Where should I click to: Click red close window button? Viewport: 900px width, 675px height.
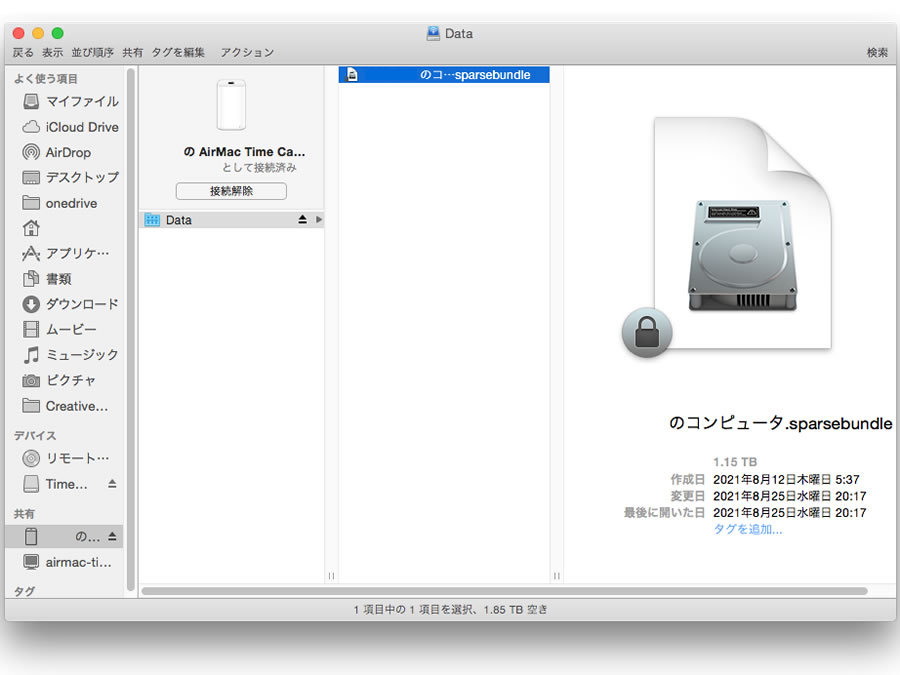(x=18, y=33)
